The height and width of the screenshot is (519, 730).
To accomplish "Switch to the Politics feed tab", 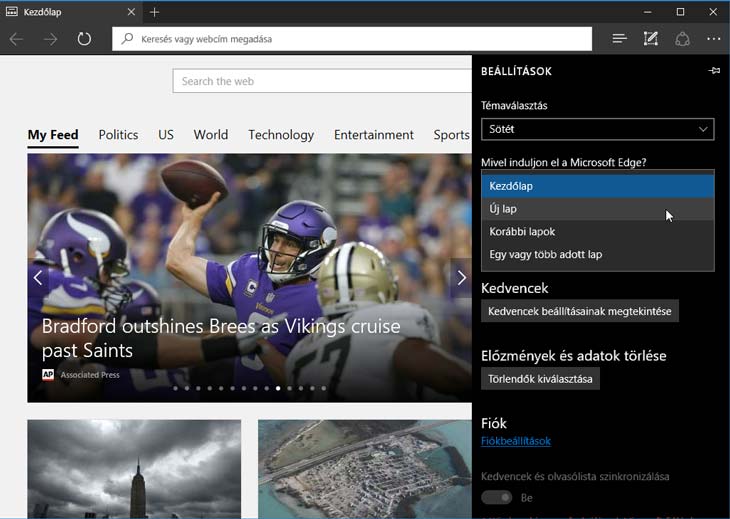I will 118,135.
